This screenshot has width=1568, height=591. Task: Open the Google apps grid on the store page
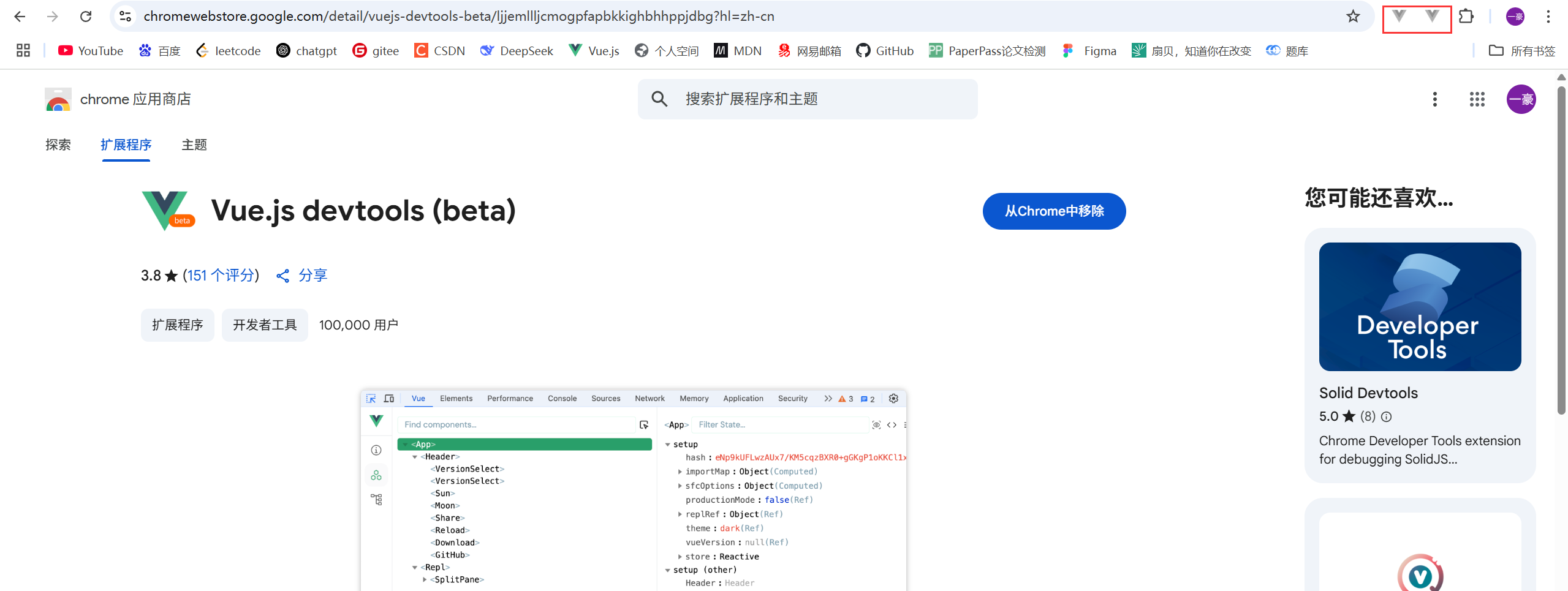tap(1477, 99)
